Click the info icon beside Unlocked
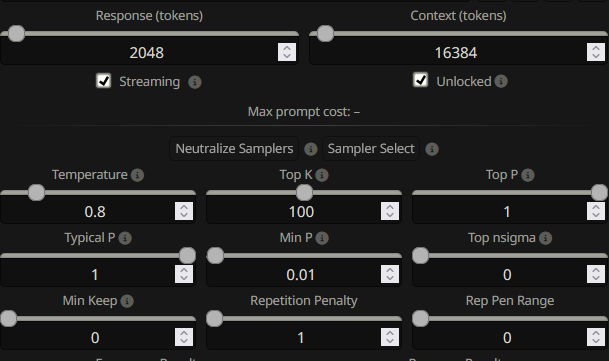 tap(501, 81)
